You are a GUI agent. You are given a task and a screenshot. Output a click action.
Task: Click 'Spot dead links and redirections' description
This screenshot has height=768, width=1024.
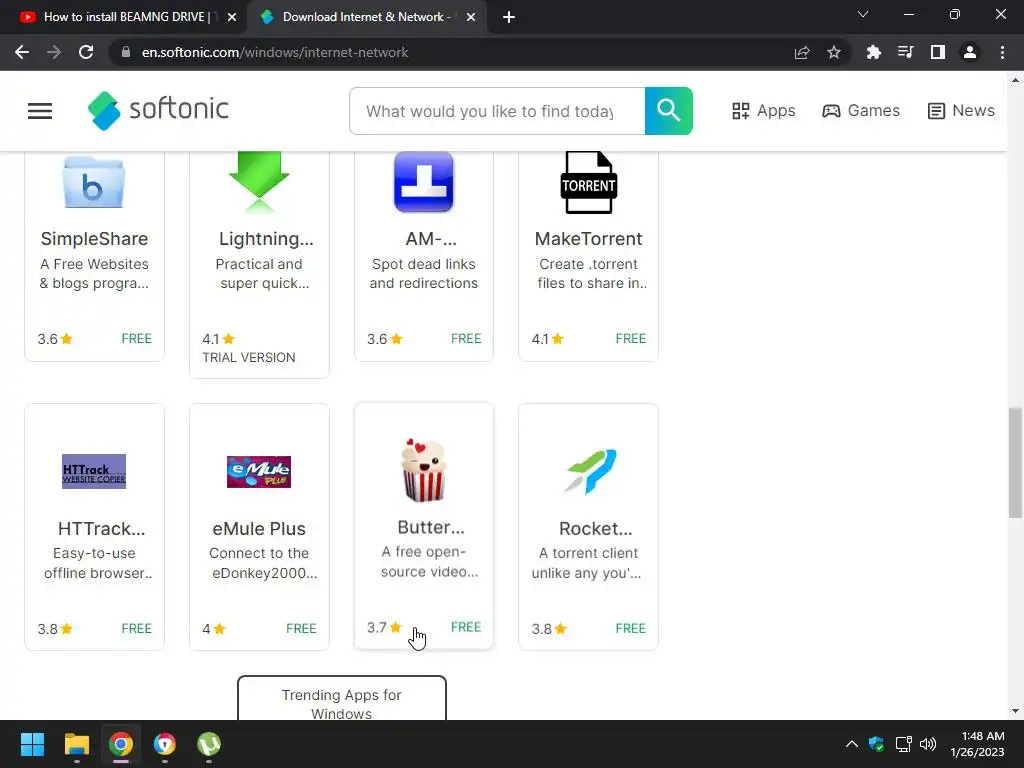424,274
